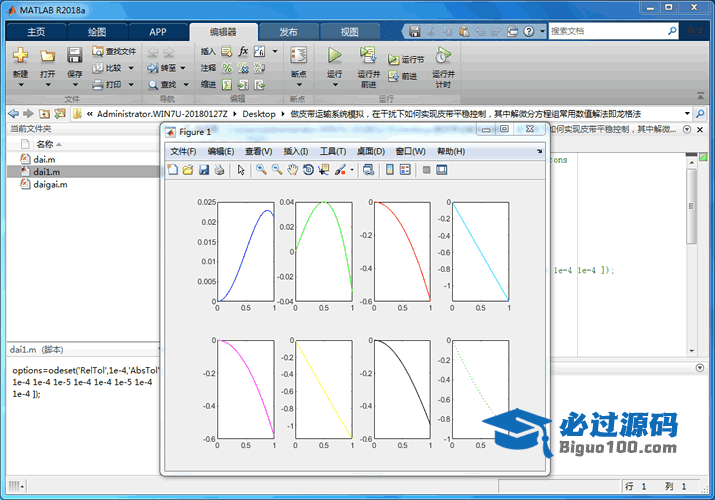
Task: Sort by Name column header
Action: pyautogui.click(x=45, y=144)
